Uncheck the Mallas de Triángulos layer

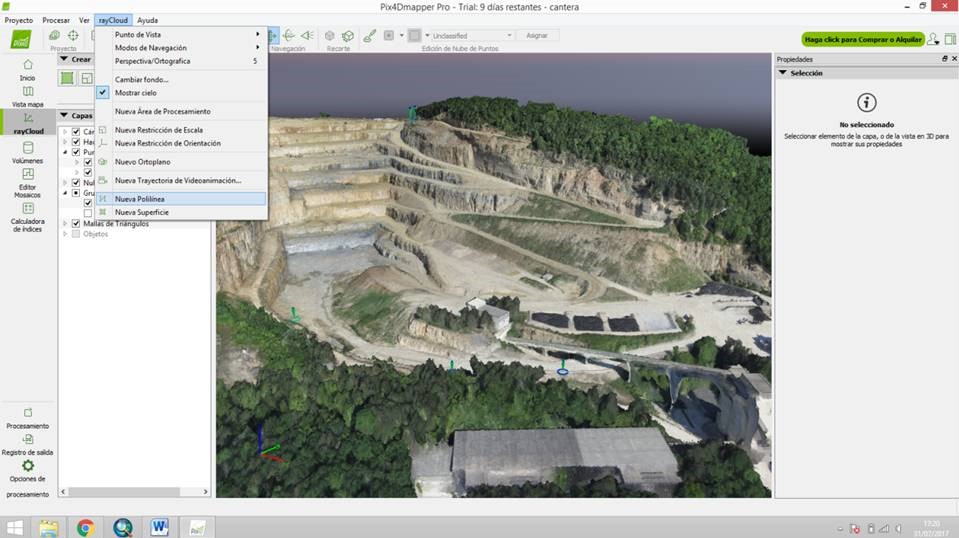click(x=76, y=224)
